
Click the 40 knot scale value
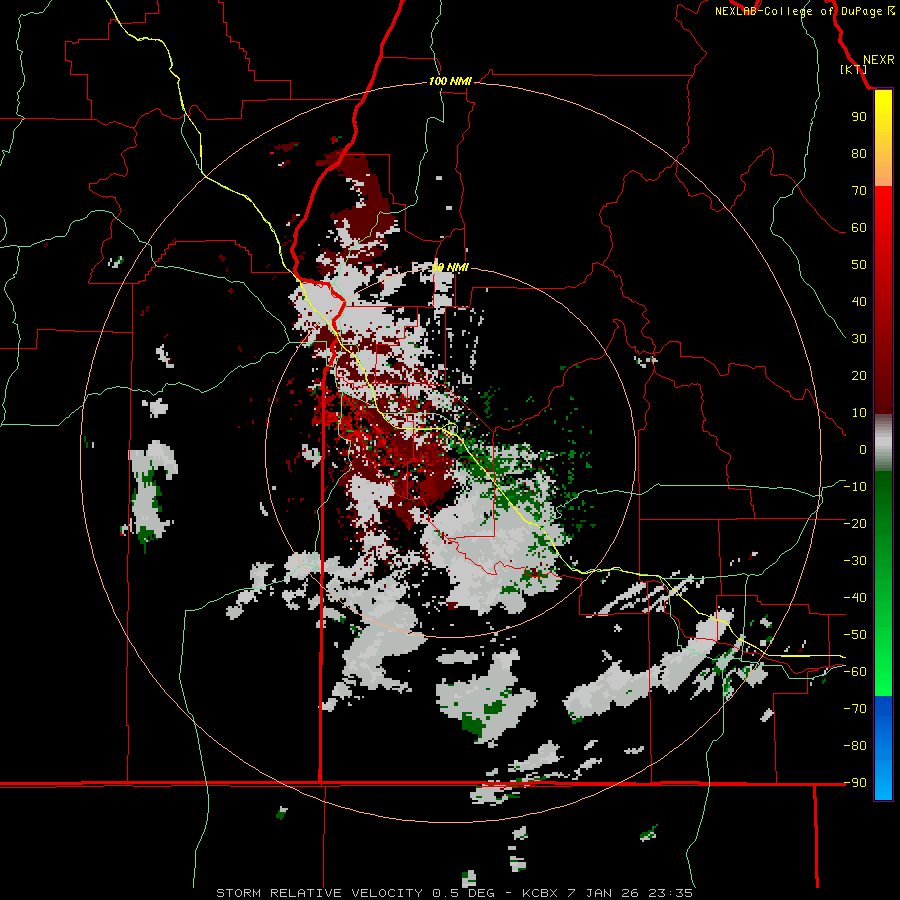[x=859, y=301]
